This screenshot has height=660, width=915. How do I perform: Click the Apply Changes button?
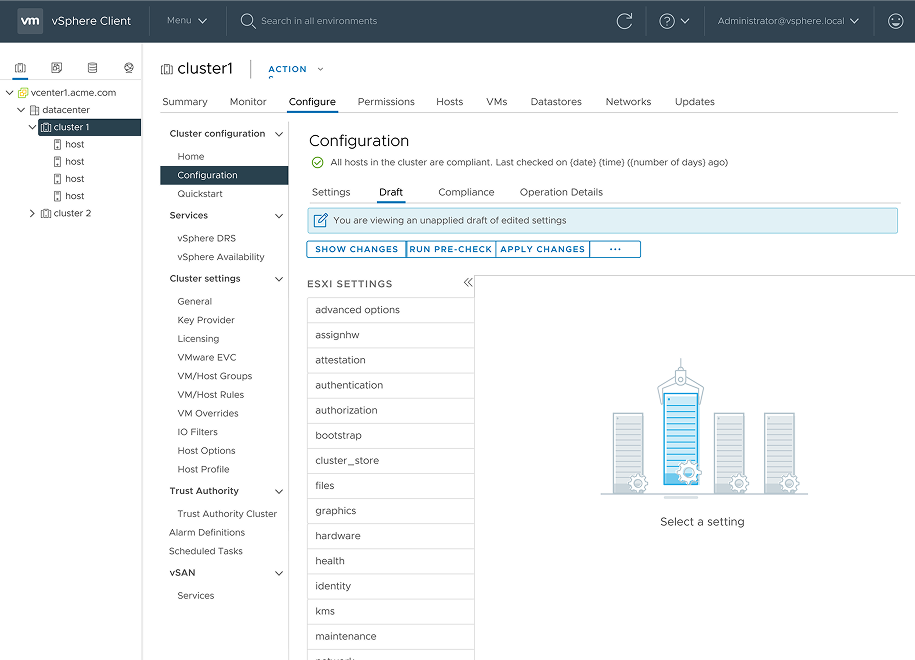(542, 249)
